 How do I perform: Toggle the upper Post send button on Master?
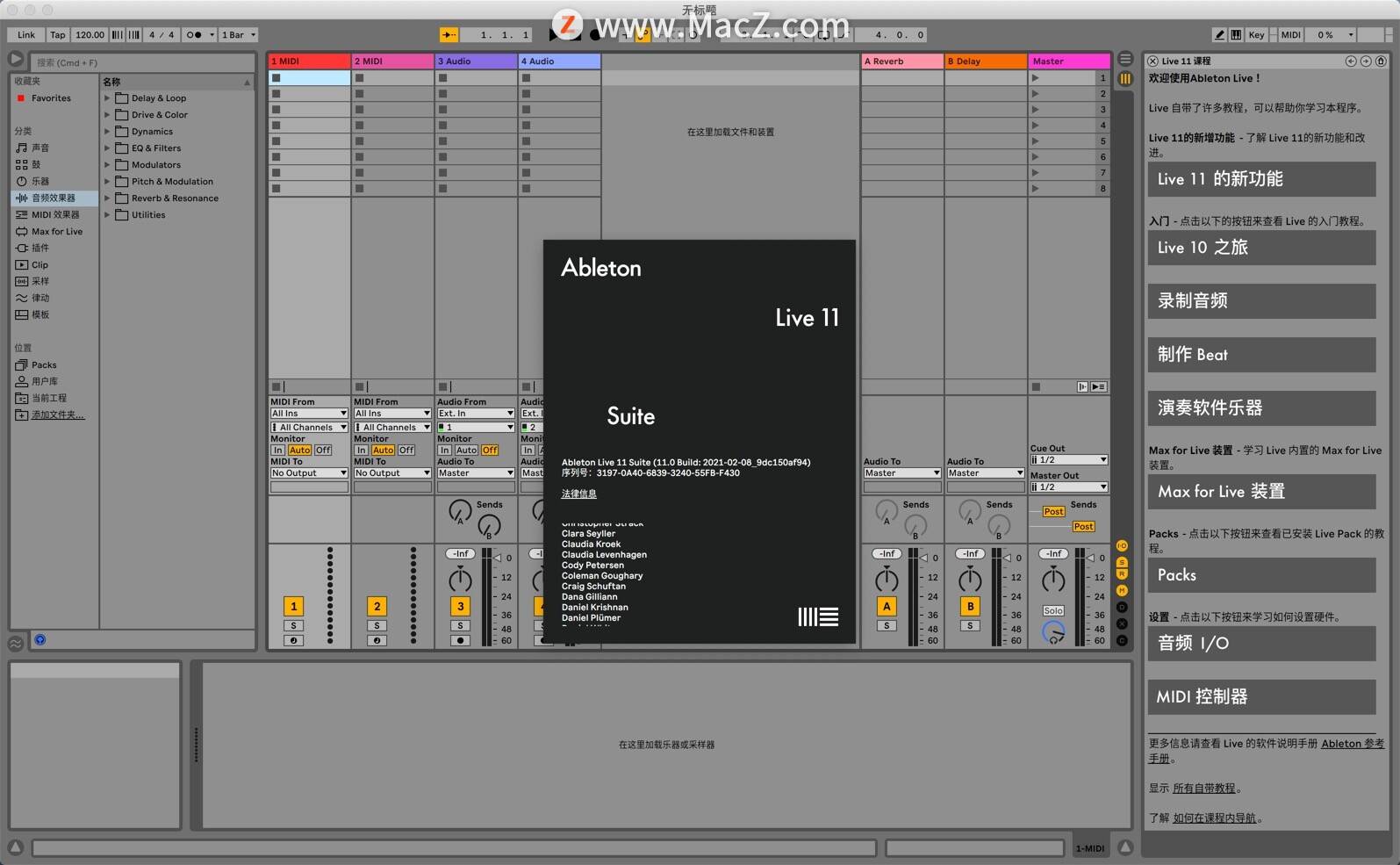pos(1053,512)
